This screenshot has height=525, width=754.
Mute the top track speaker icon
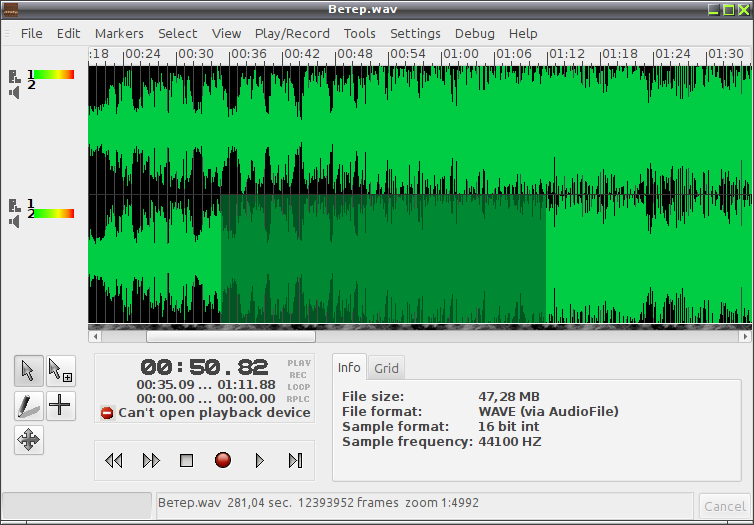click(x=14, y=92)
